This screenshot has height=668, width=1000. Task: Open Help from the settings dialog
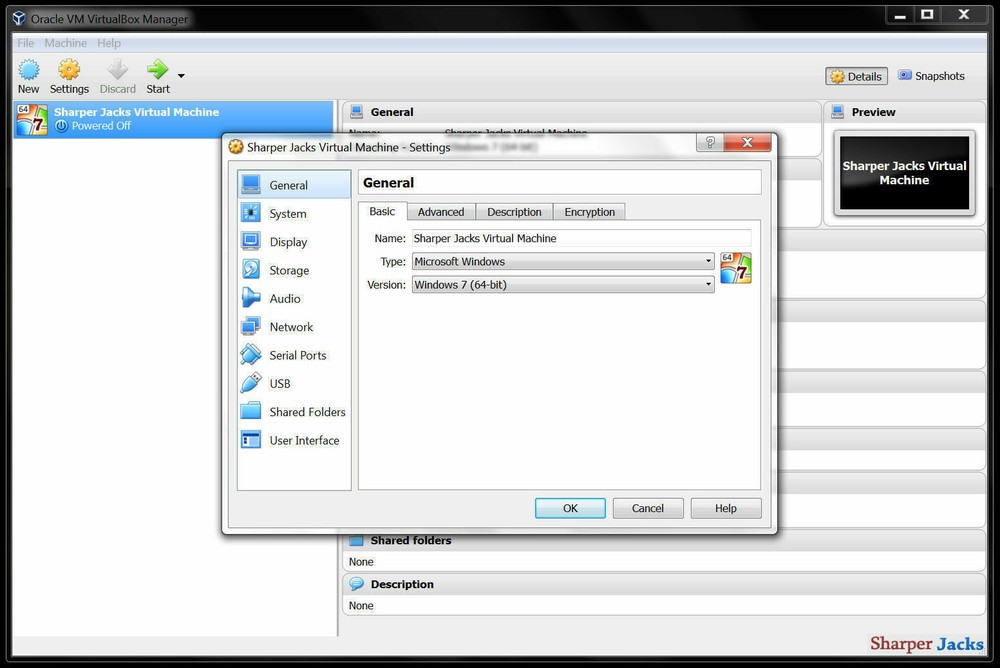(x=725, y=508)
